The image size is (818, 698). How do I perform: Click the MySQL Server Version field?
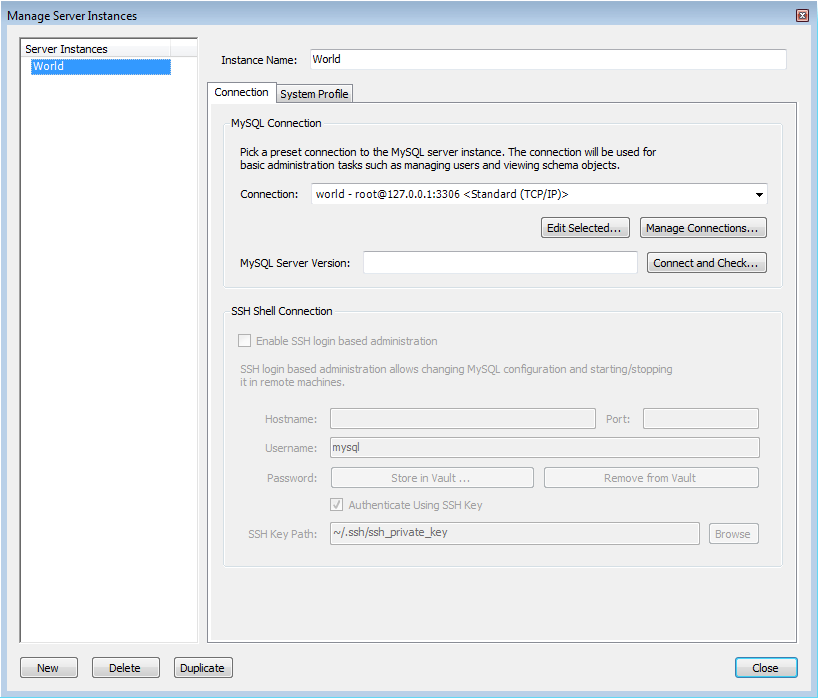[499, 262]
